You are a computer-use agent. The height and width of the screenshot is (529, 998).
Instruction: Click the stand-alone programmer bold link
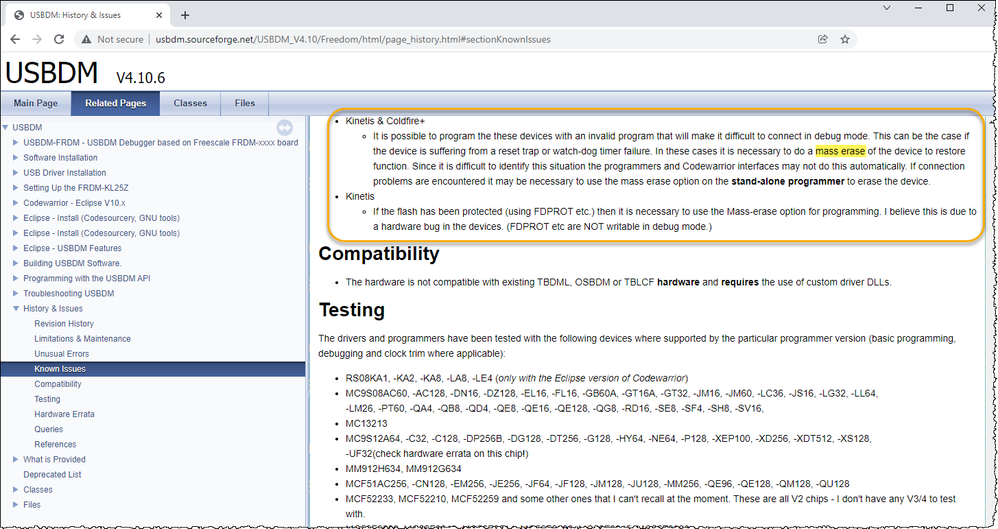point(788,181)
